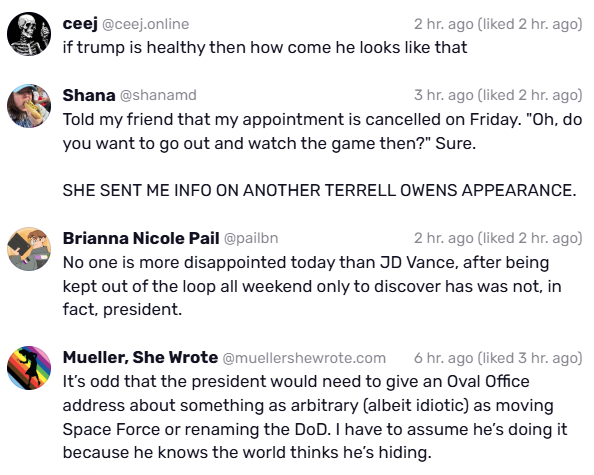Open Brianna's post timestamp 2 hr. ago
This screenshot has width=594, height=475.
click(x=444, y=238)
